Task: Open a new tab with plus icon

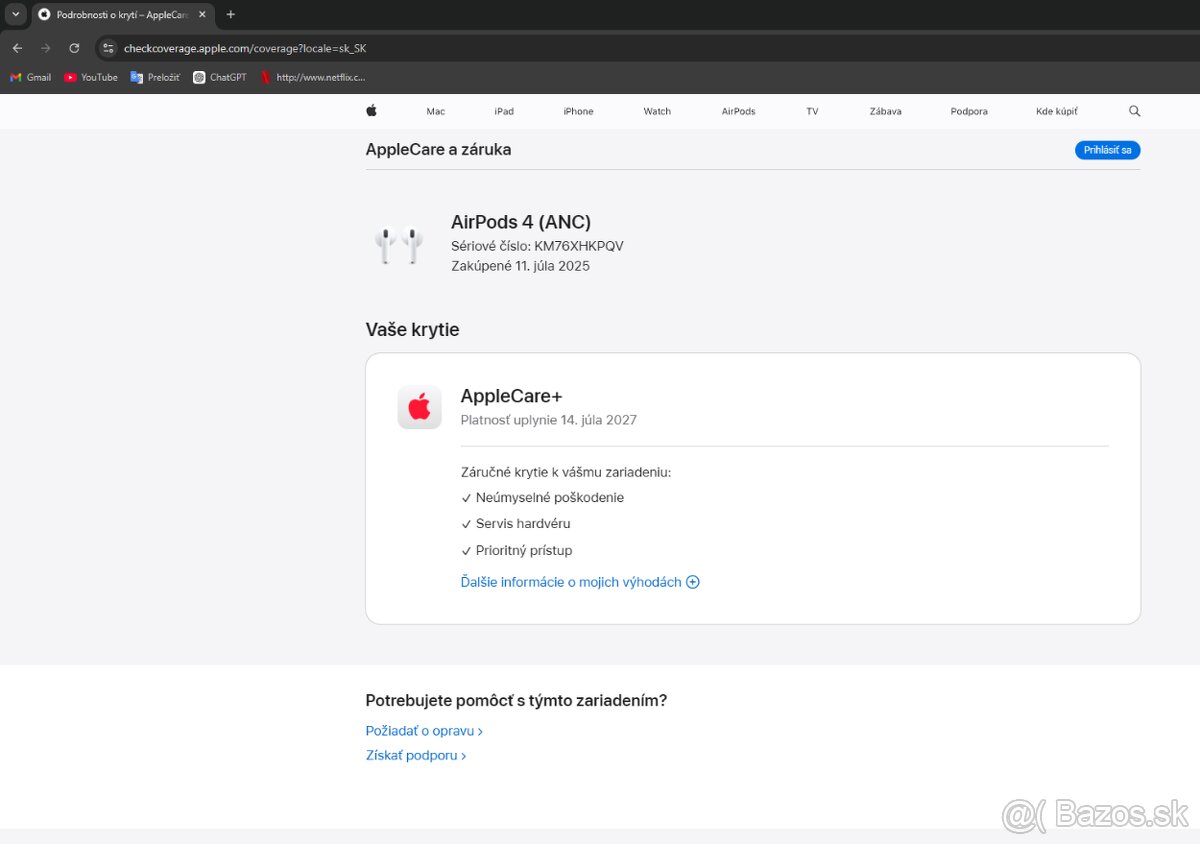Action: [231, 14]
